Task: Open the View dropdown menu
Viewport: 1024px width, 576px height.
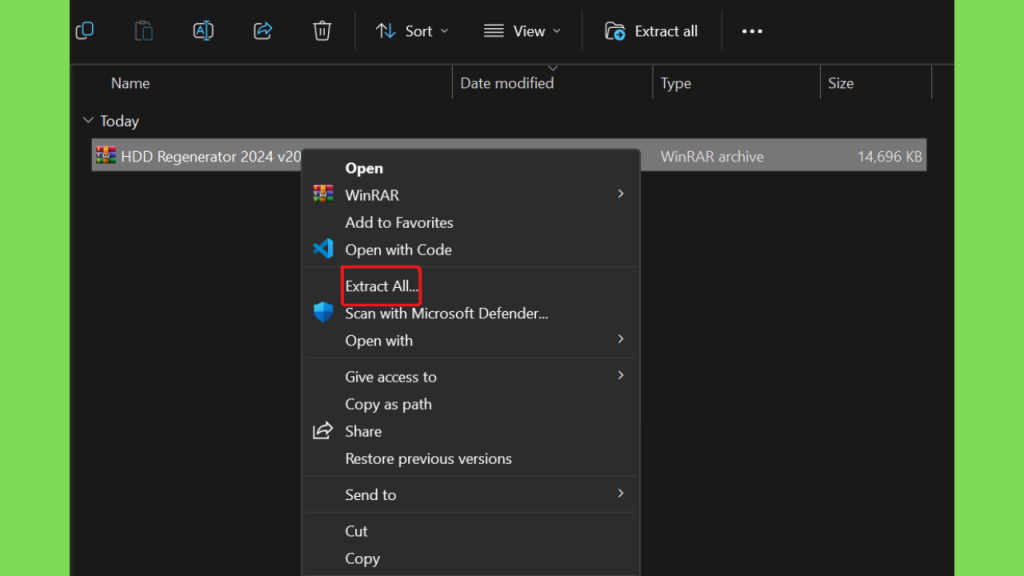Action: coord(522,31)
